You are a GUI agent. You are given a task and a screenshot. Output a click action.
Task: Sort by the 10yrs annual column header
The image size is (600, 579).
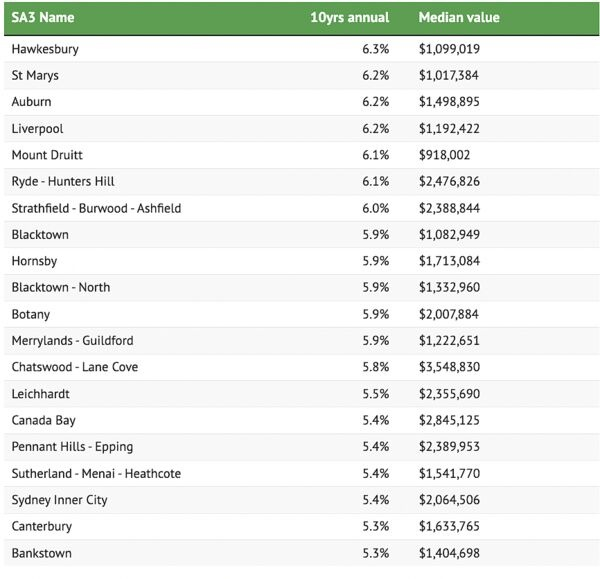click(349, 18)
